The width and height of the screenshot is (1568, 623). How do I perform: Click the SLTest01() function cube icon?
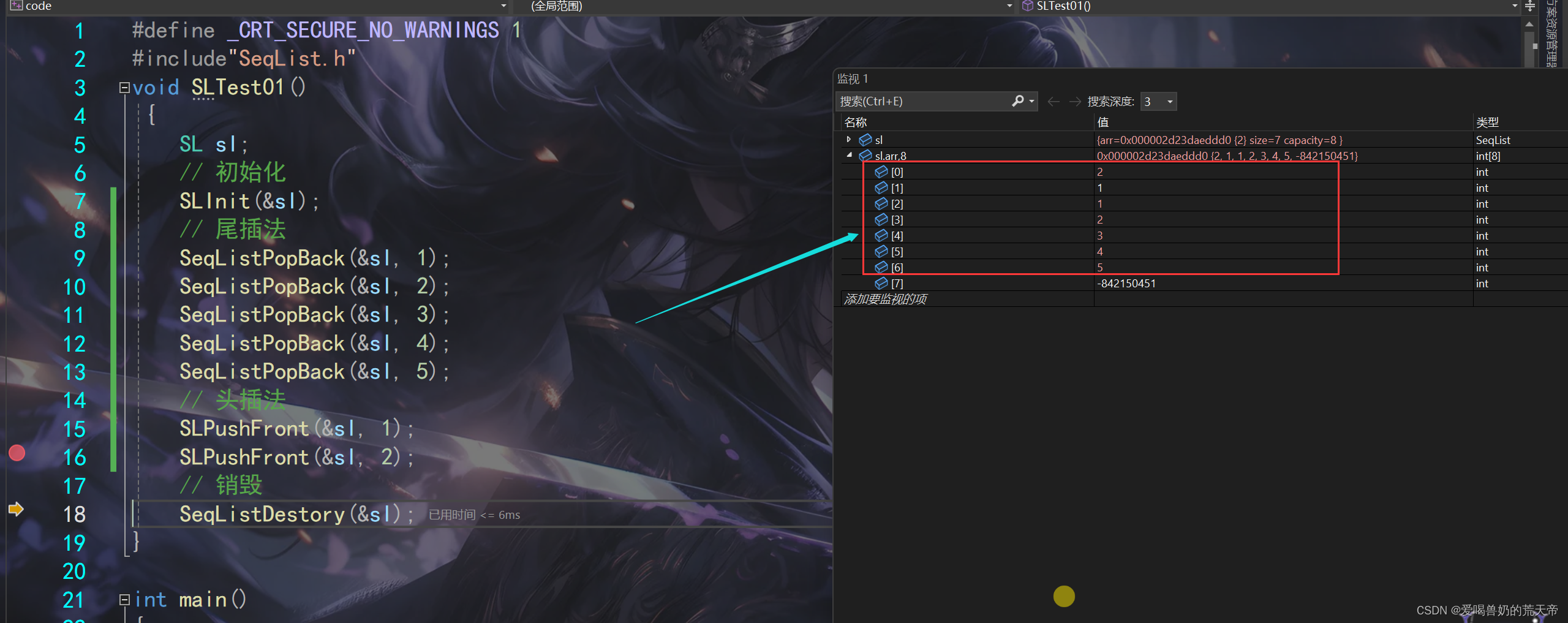point(1028,6)
